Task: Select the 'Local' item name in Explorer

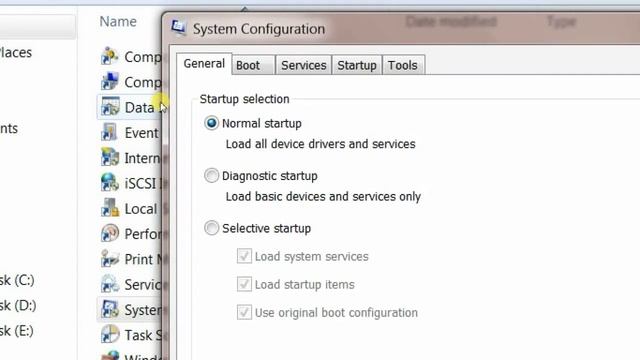Action: [141, 209]
